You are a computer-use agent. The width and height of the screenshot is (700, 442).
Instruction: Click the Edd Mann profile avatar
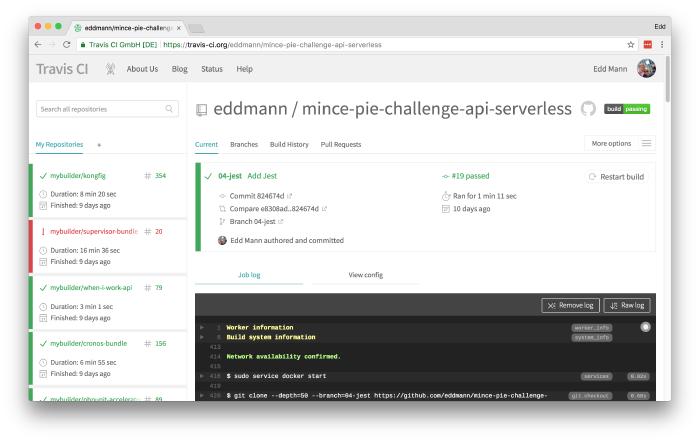coord(646,68)
